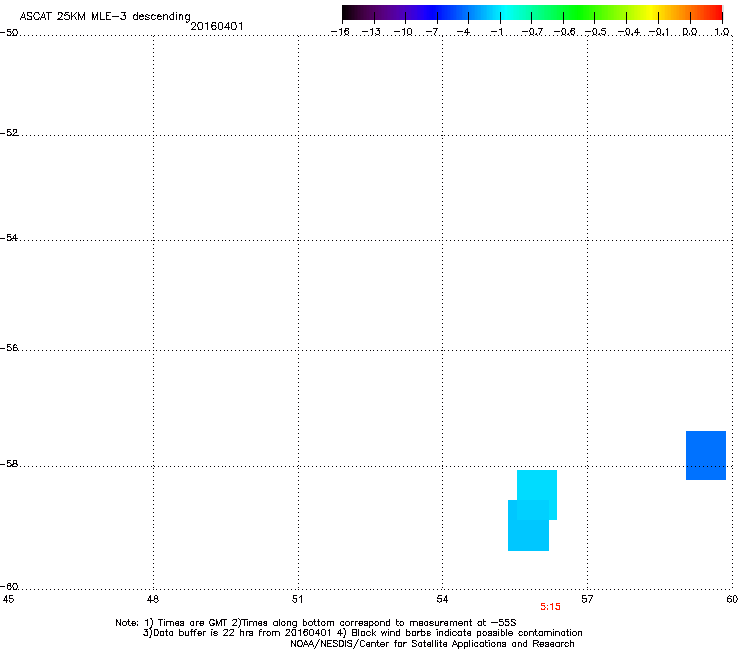Click the colorbar label -13
This screenshot has height=650, width=740.
(371, 32)
